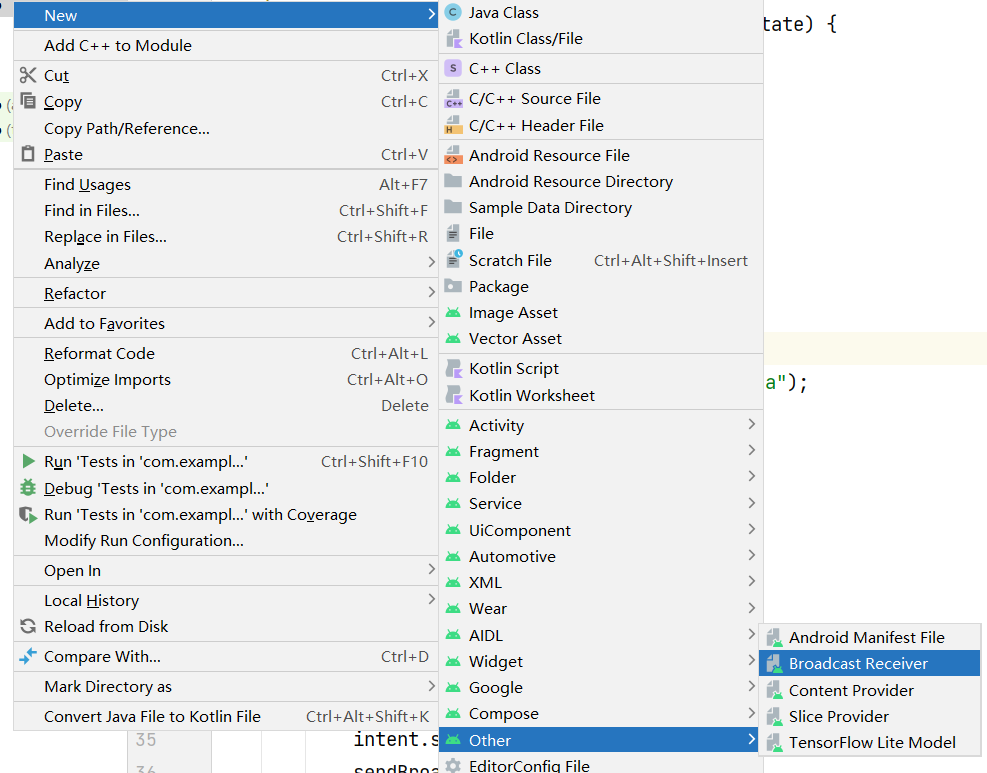Expand the Mark Directory as submenu arrow

click(432, 686)
